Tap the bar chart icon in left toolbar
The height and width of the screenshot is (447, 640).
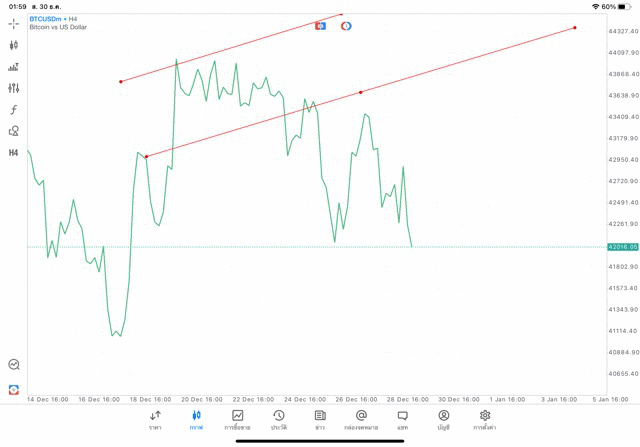[x=14, y=67]
